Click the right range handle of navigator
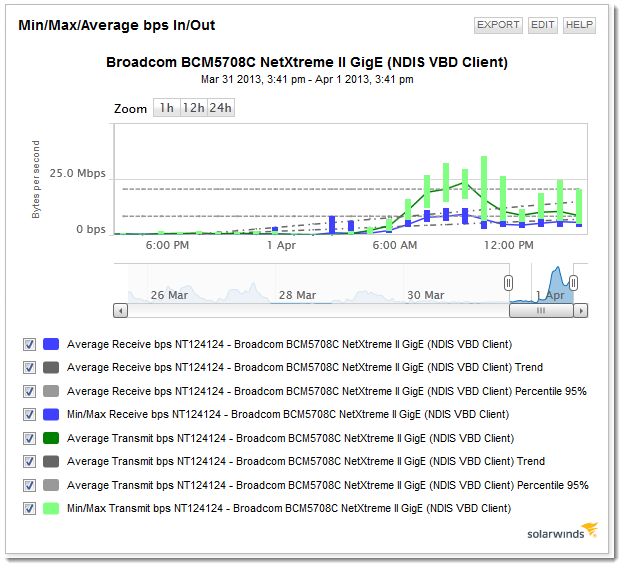624x568 pixels. 573,283
